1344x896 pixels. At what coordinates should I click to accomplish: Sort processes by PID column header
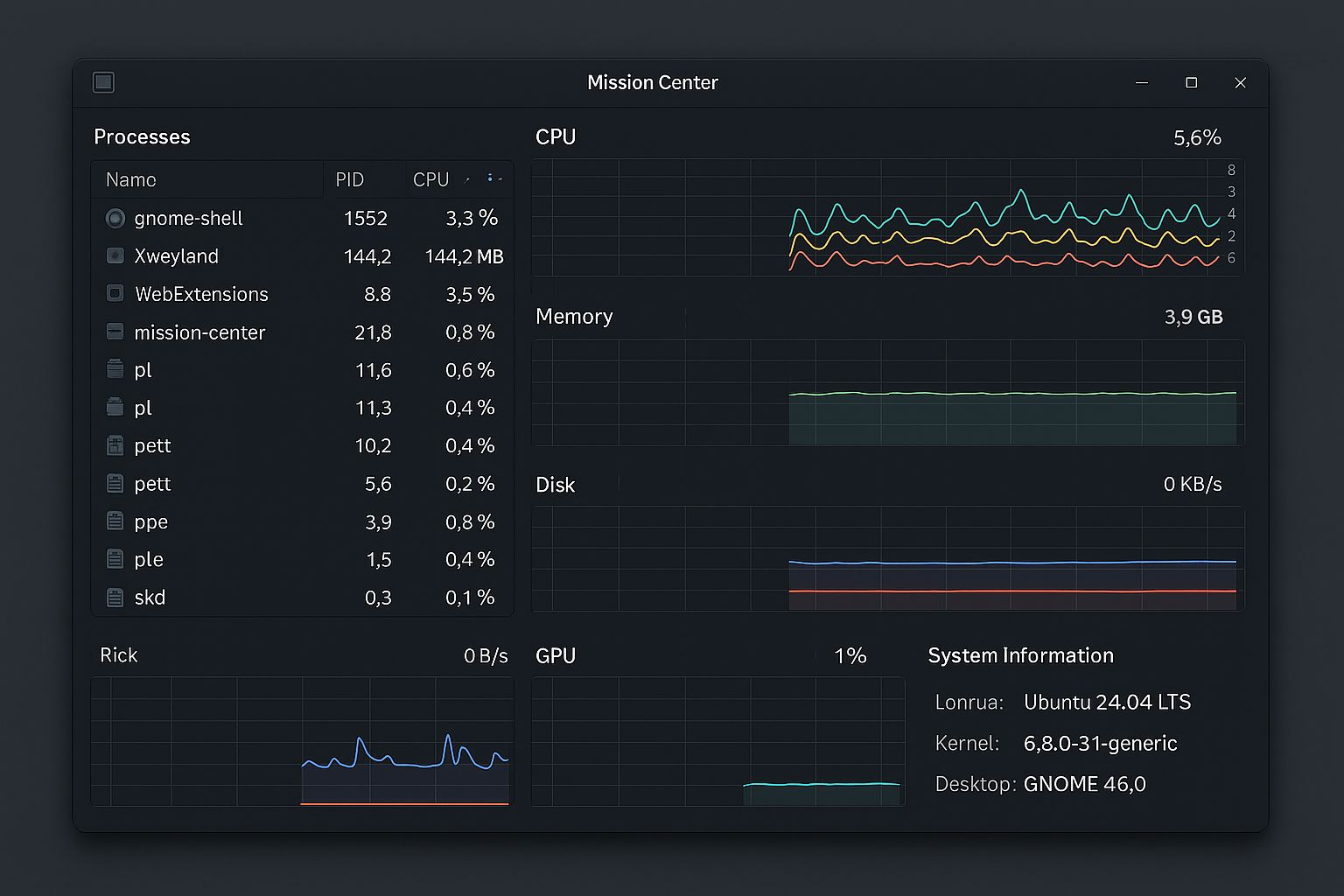pos(349,179)
